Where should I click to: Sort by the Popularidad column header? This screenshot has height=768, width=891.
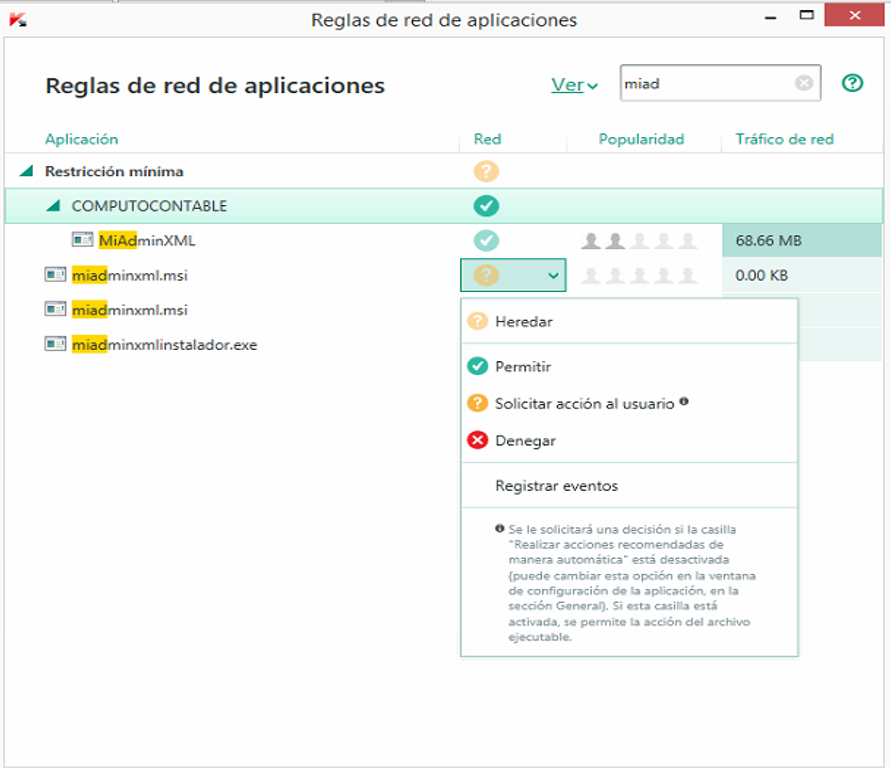(641, 139)
